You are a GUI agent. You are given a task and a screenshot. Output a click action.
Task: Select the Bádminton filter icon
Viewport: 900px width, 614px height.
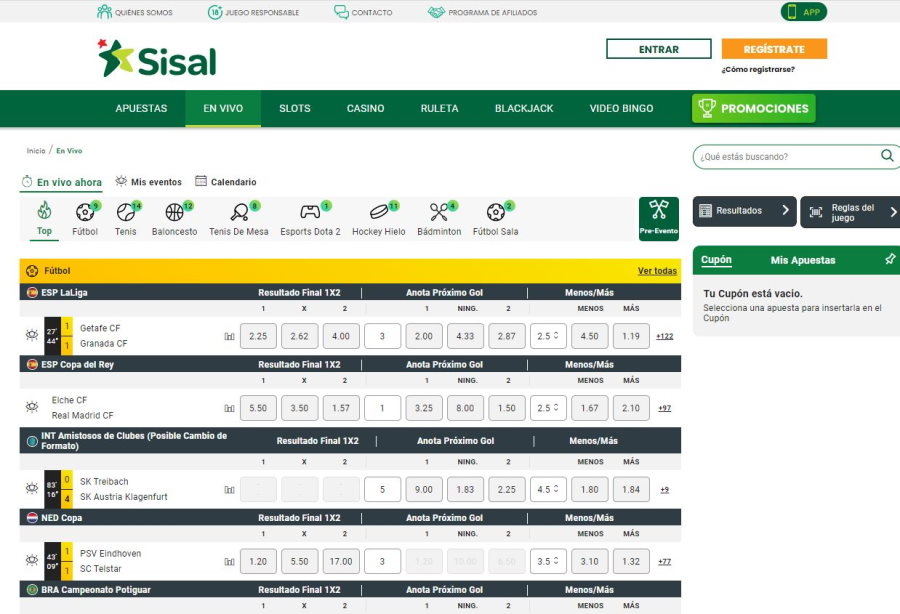click(x=439, y=212)
